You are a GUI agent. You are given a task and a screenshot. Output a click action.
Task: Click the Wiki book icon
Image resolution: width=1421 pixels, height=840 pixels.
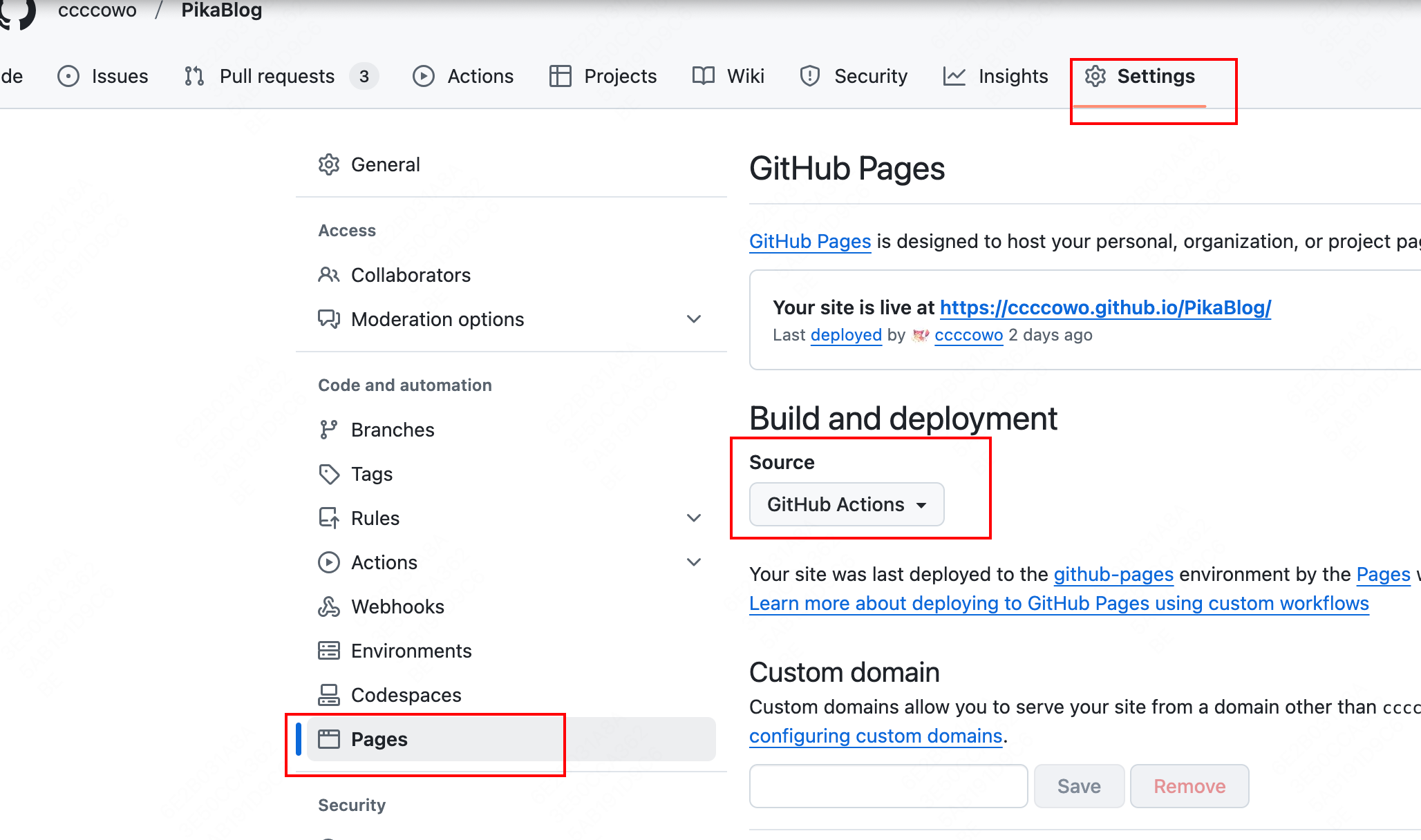point(704,76)
